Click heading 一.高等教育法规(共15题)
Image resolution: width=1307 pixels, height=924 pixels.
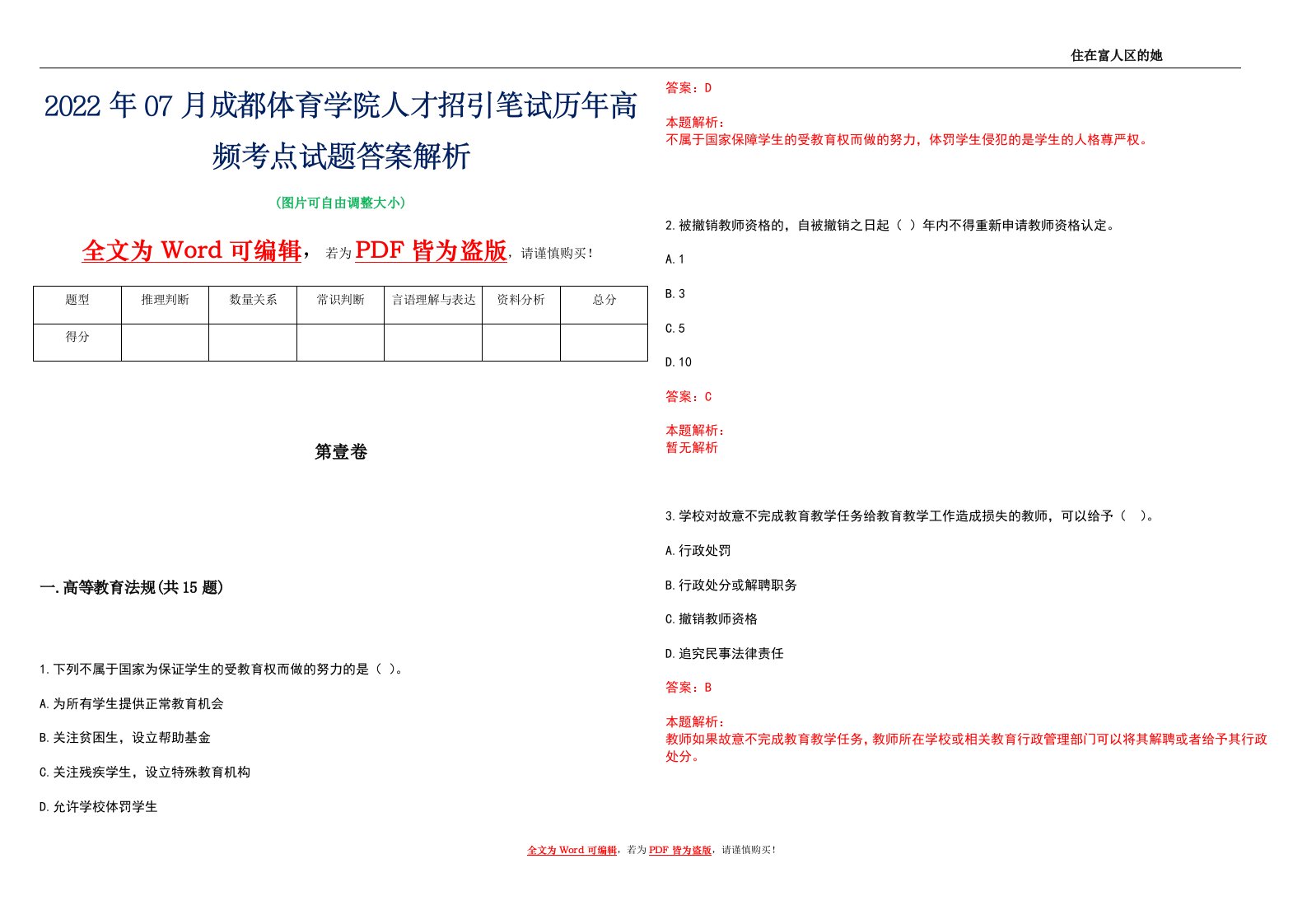pos(132,588)
